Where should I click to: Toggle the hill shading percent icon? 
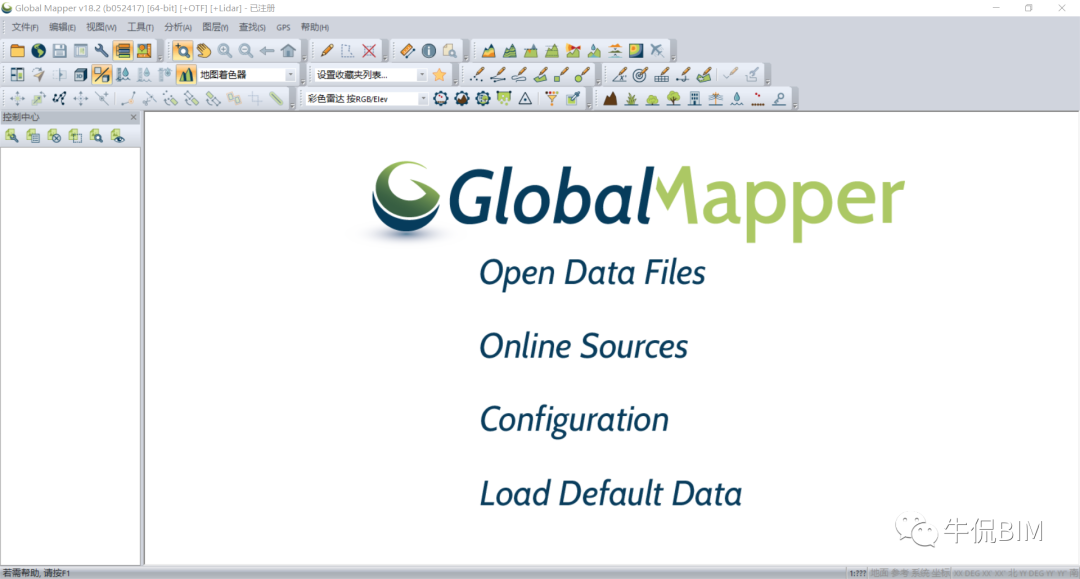(x=102, y=74)
